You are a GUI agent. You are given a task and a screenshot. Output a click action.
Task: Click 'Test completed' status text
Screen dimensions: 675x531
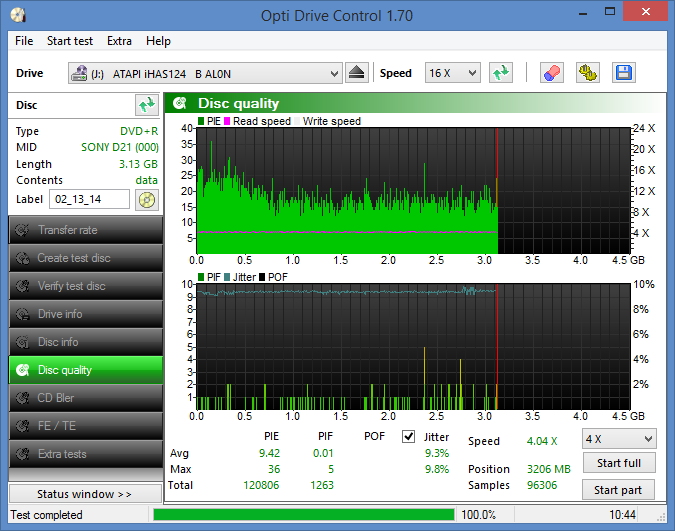tap(46, 515)
